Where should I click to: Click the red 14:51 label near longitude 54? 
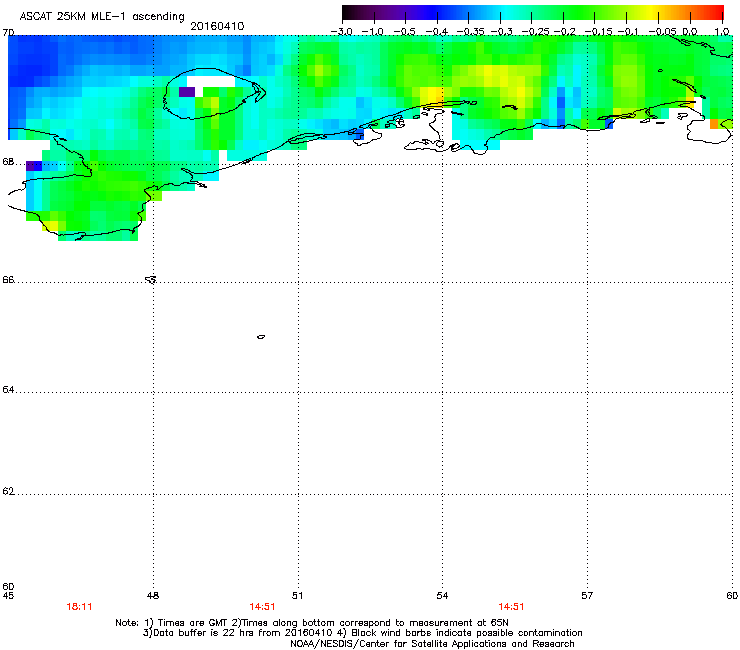point(511,607)
